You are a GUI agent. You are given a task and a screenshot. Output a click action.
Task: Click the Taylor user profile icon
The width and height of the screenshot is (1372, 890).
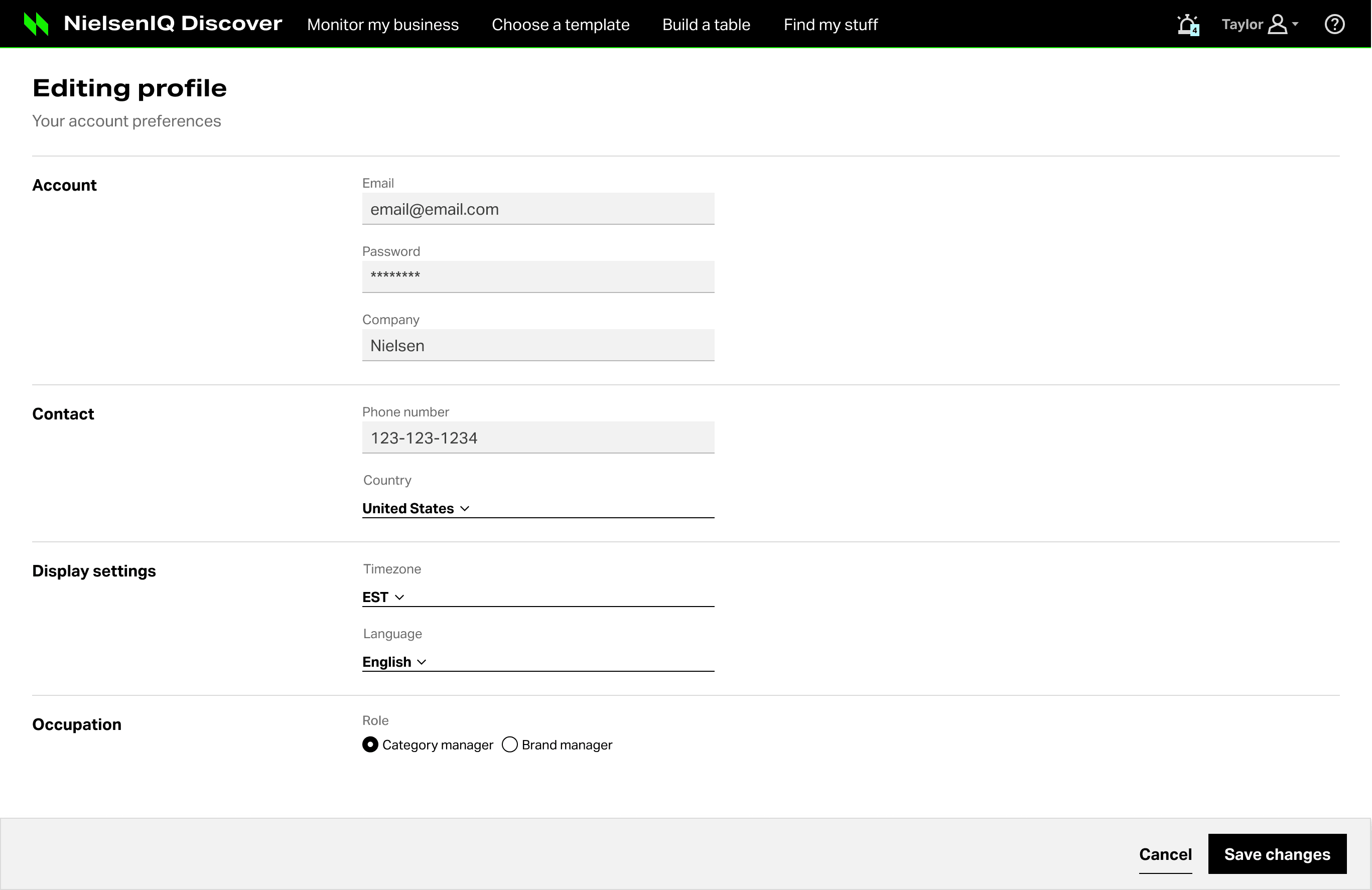click(1277, 25)
